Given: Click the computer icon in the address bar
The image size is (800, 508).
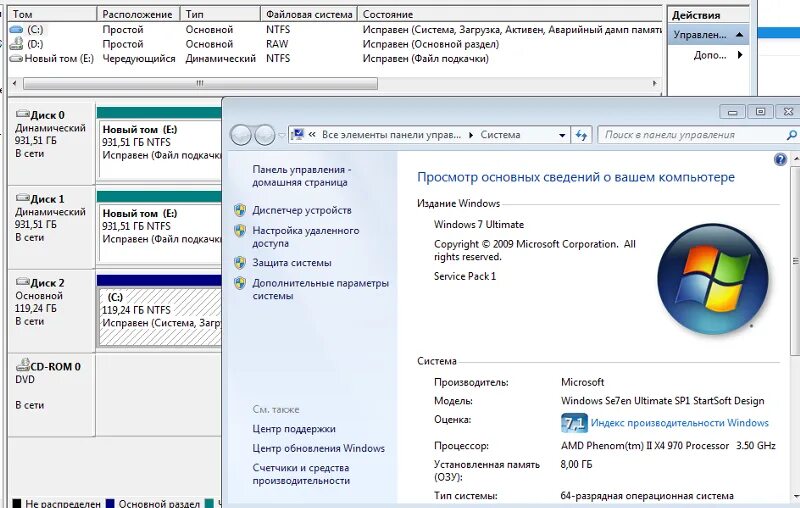Looking at the screenshot, I should (x=297, y=135).
